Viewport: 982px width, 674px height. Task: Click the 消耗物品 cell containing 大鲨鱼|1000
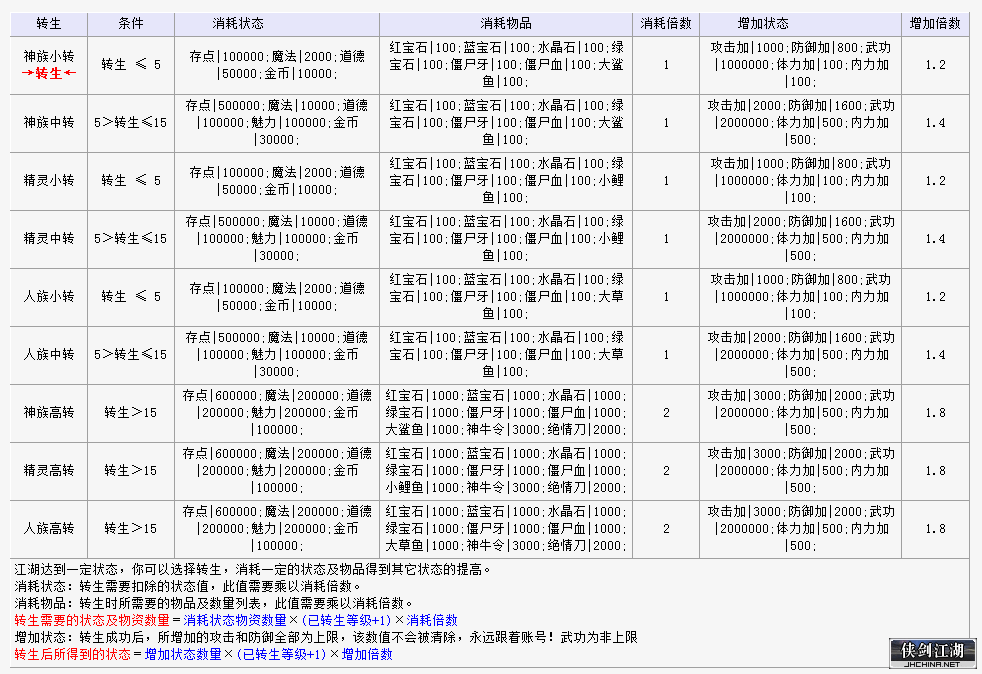[x=506, y=413]
